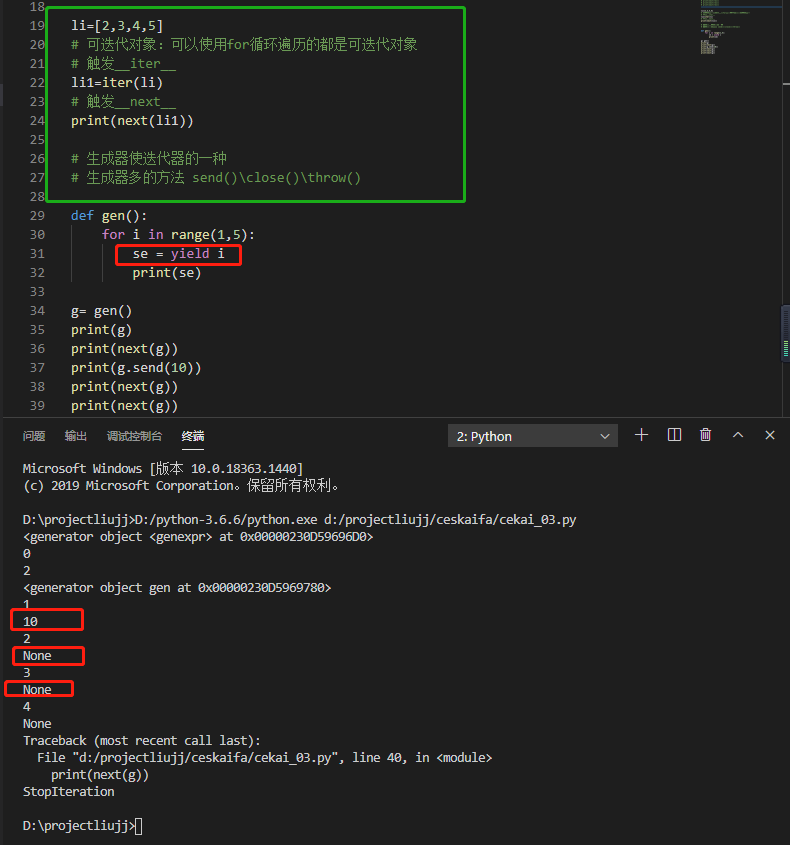Close the terminal panel
The width and height of the screenshot is (790, 845).
[x=770, y=435]
